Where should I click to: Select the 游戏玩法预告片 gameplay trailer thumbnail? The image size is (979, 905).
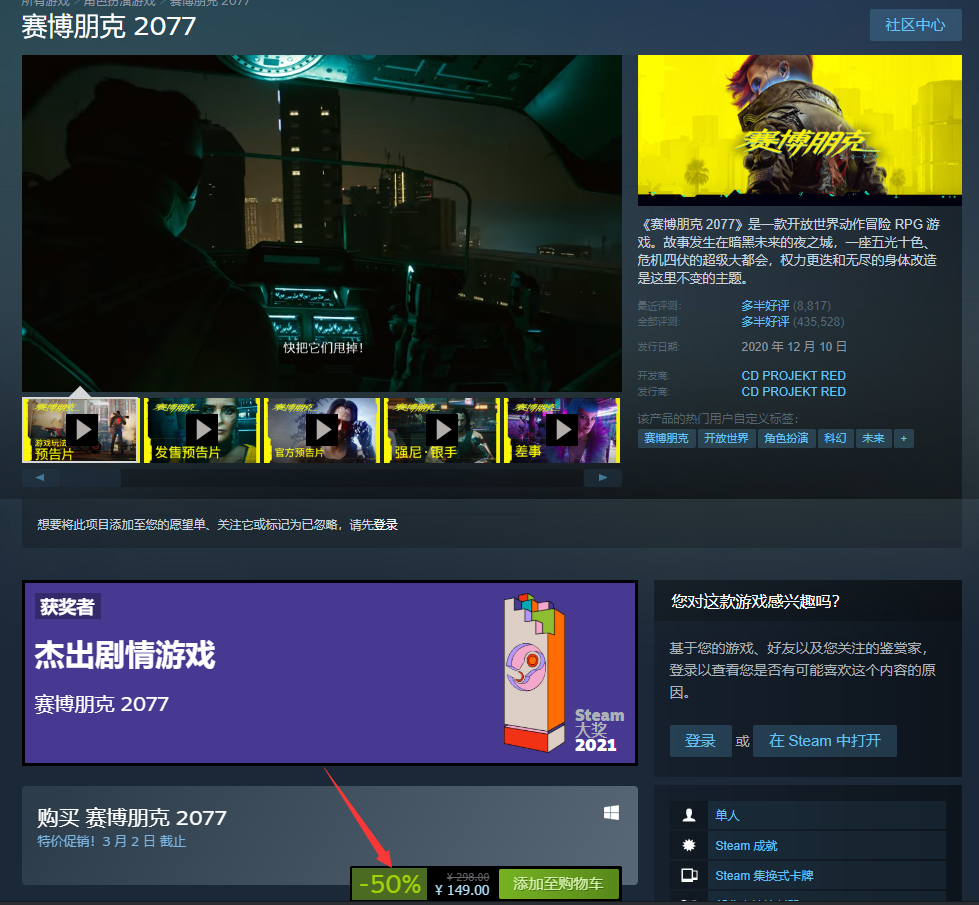(x=82, y=430)
